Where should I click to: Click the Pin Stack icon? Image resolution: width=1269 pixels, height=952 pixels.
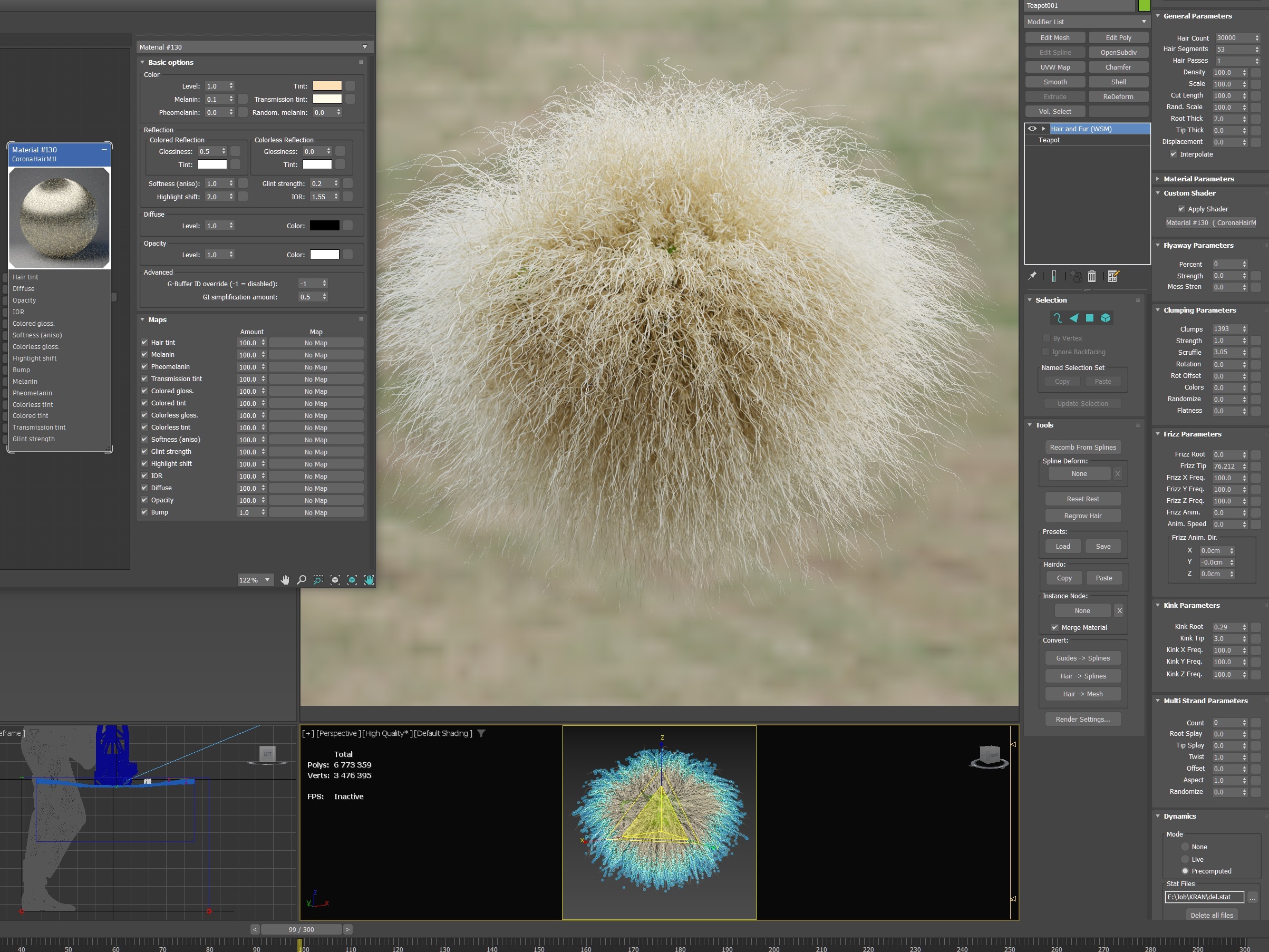click(1032, 276)
